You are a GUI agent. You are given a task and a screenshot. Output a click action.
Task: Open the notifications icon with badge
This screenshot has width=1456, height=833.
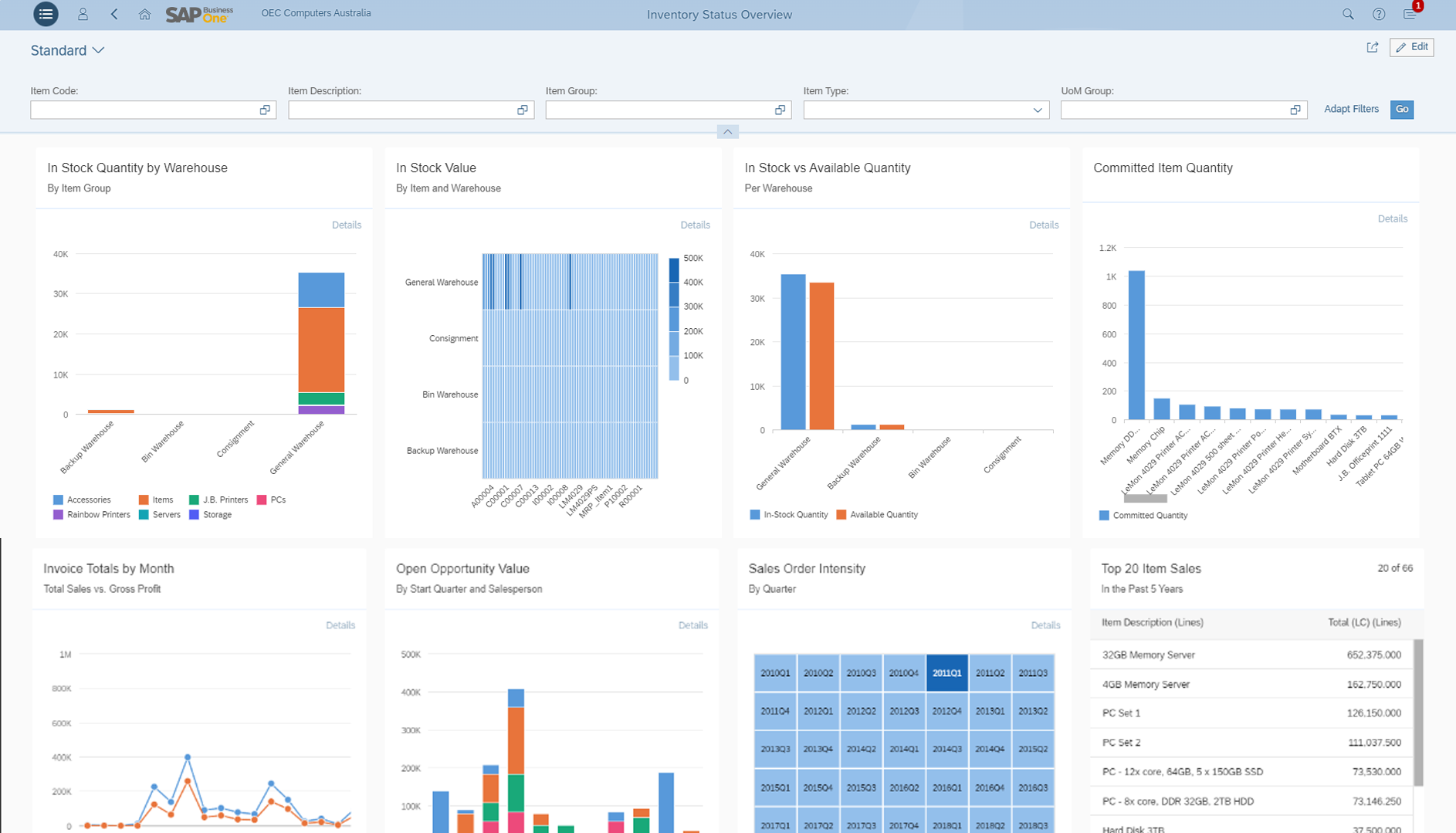coord(1410,14)
